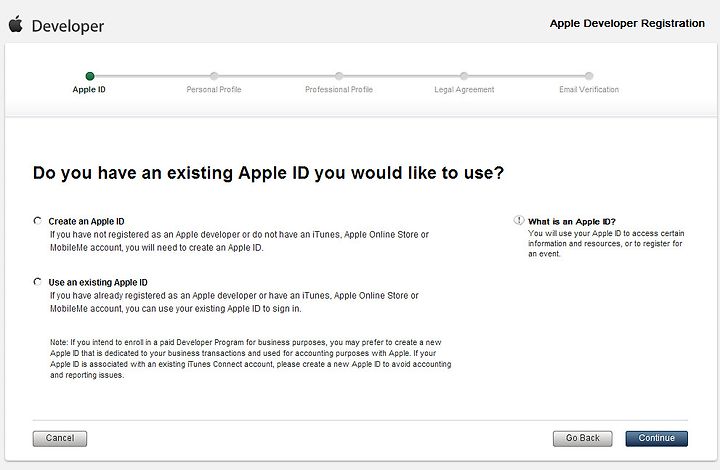Screen dimensions: 720x470
Task: Click the Personal Profile step label
Action: pos(214,90)
